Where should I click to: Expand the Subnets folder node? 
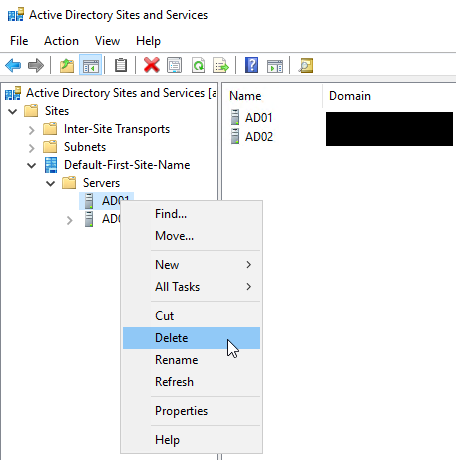pos(32,148)
